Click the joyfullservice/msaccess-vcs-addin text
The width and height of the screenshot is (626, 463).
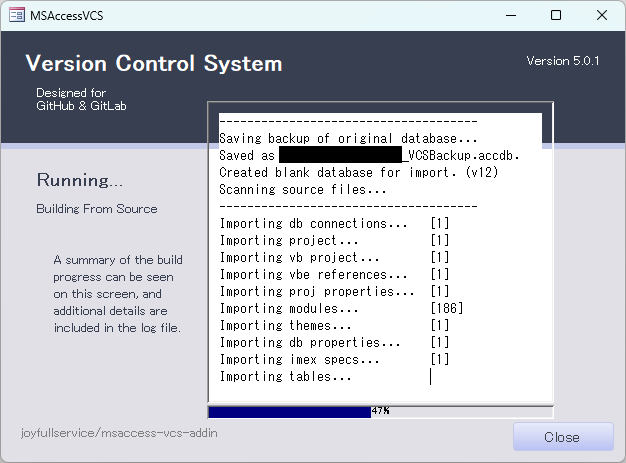point(119,433)
